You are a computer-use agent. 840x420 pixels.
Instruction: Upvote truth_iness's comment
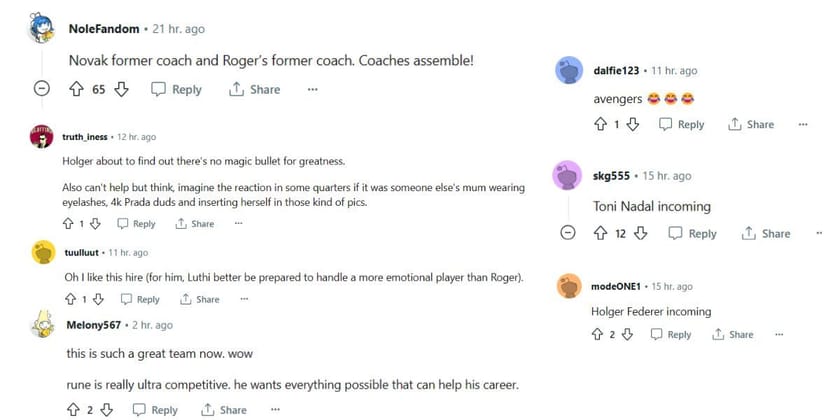click(x=69, y=224)
